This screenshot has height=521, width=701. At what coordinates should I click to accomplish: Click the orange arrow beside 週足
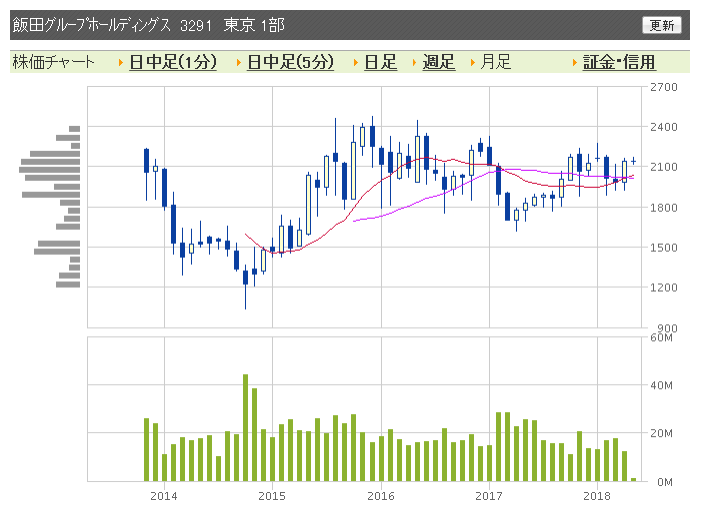point(414,63)
